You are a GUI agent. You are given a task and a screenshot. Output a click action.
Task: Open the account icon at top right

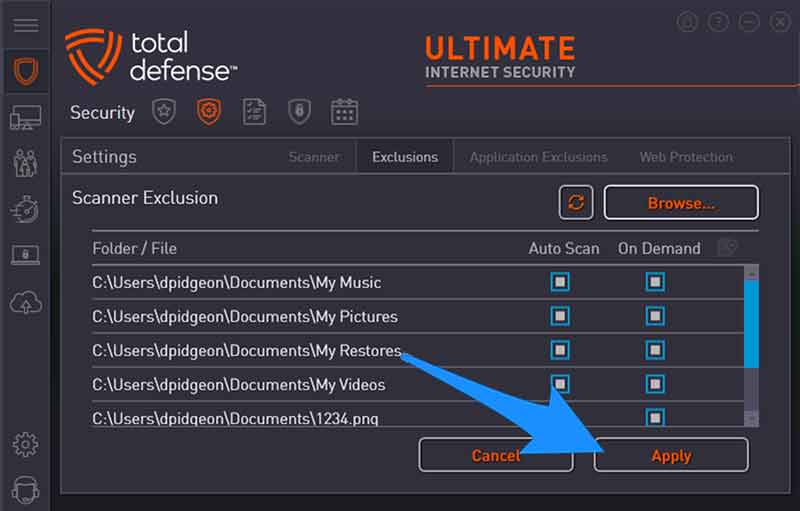tap(687, 22)
